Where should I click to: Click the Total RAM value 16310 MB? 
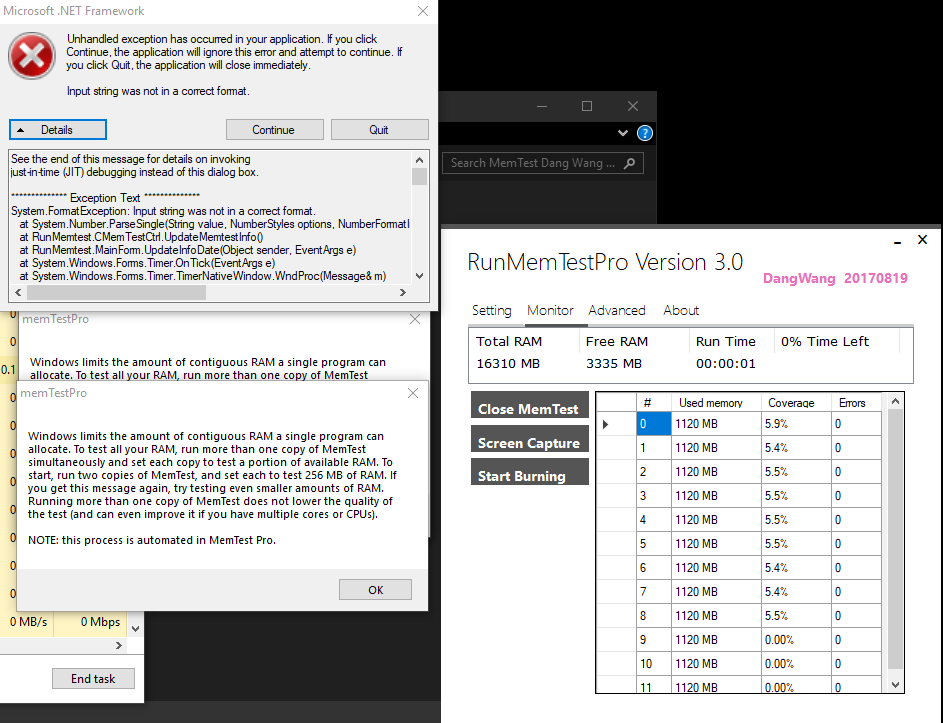[x=508, y=364]
